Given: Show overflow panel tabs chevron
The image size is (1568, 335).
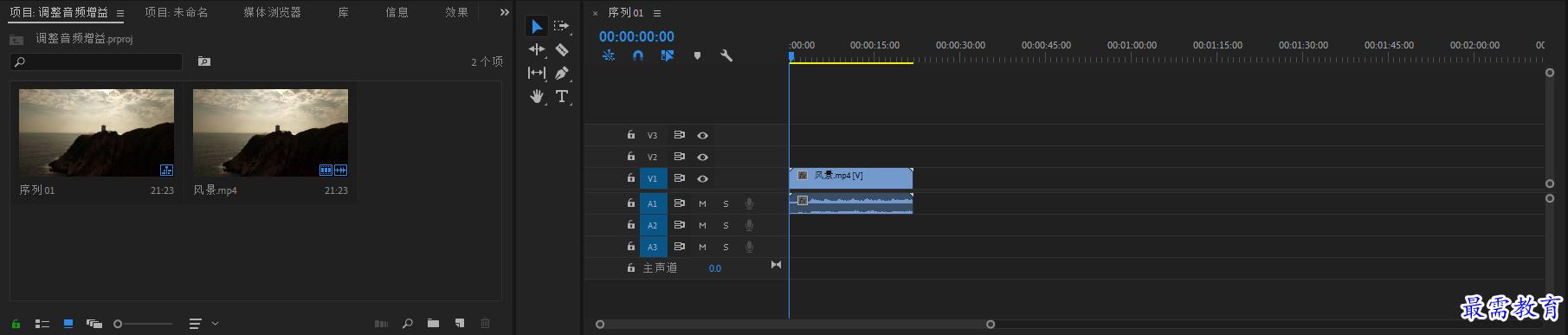Looking at the screenshot, I should pyautogui.click(x=505, y=12).
